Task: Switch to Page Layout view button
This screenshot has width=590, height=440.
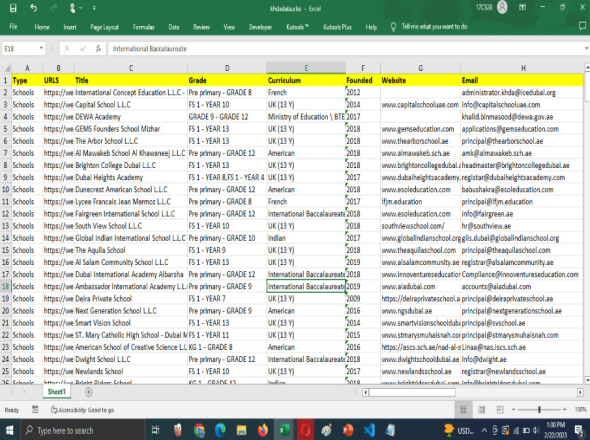Action: [x=481, y=410]
